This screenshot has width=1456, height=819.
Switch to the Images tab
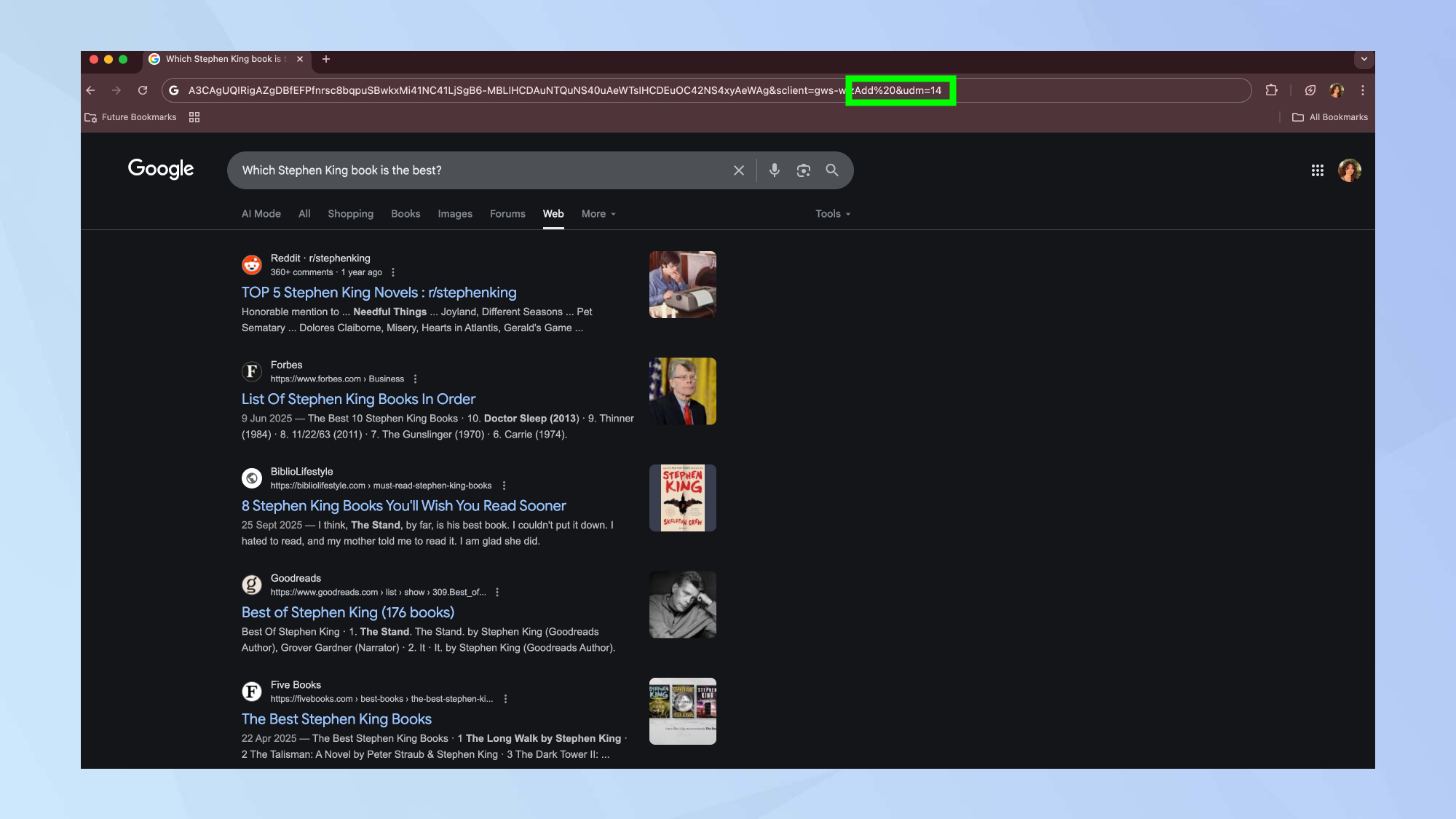(454, 214)
